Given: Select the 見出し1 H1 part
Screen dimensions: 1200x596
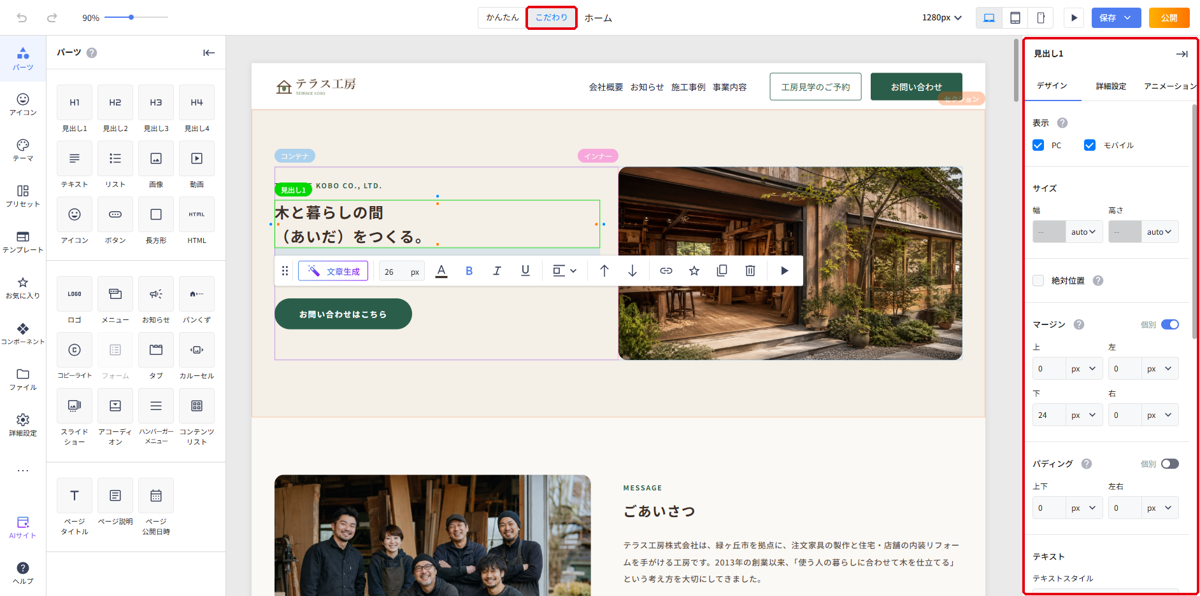Looking at the screenshot, I should point(74,110).
